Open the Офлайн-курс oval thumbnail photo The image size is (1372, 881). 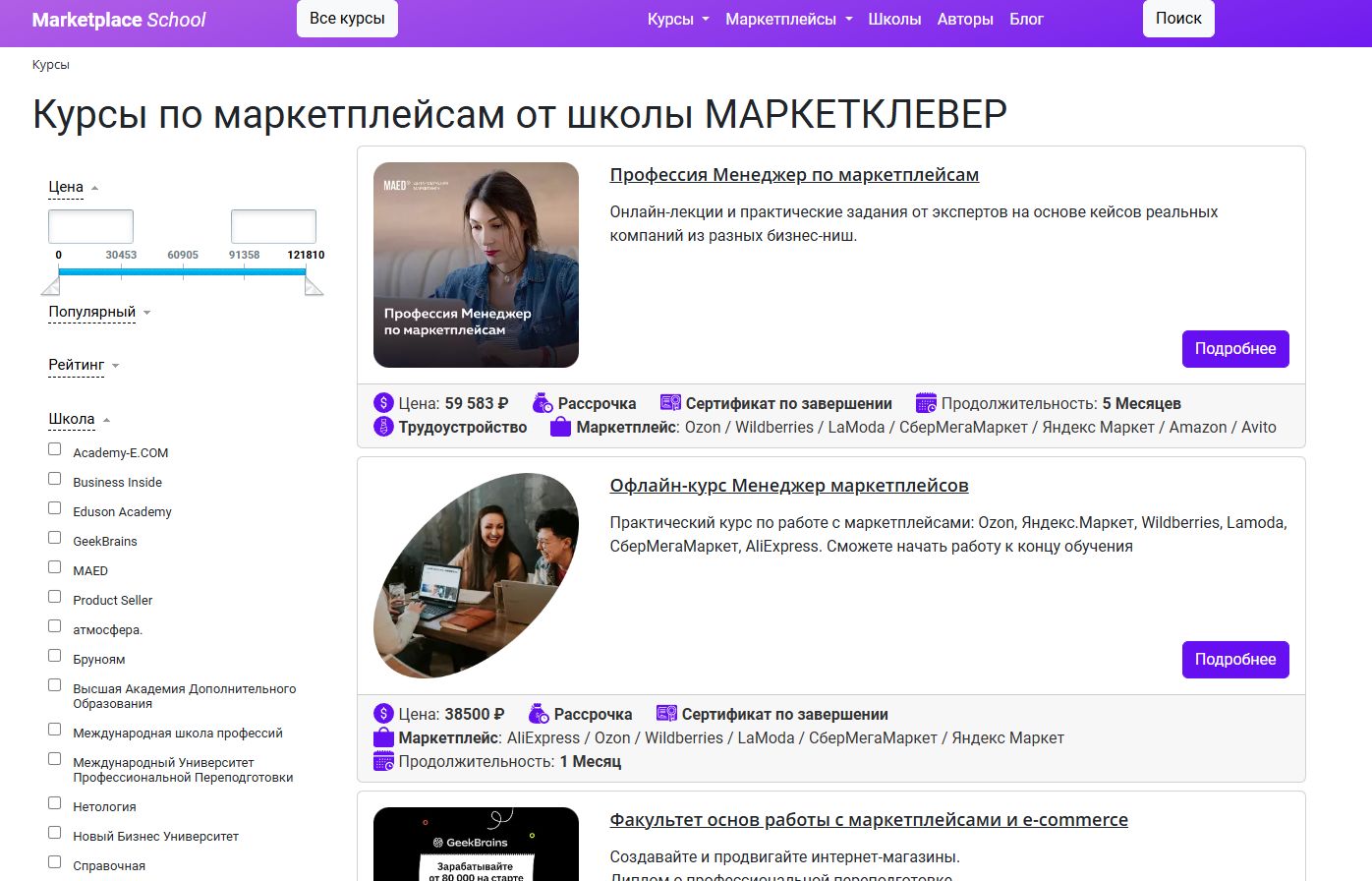[476, 576]
